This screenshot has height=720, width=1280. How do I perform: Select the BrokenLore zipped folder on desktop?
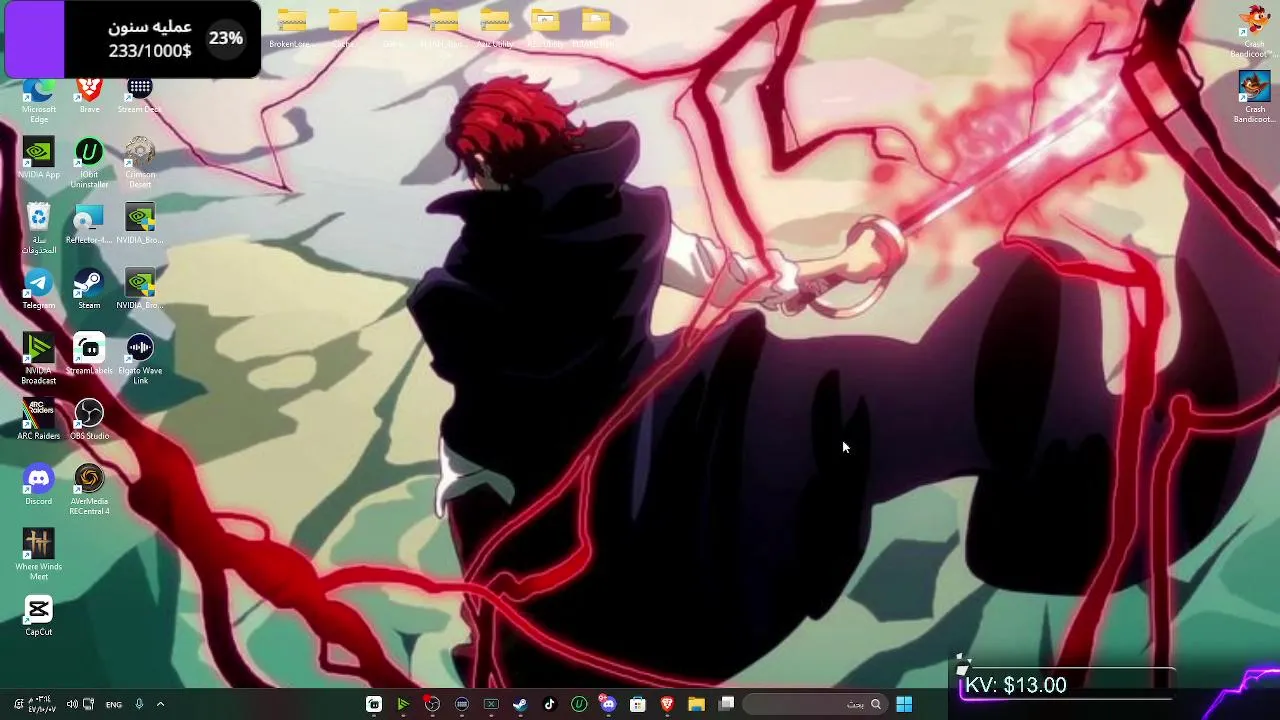(x=291, y=28)
